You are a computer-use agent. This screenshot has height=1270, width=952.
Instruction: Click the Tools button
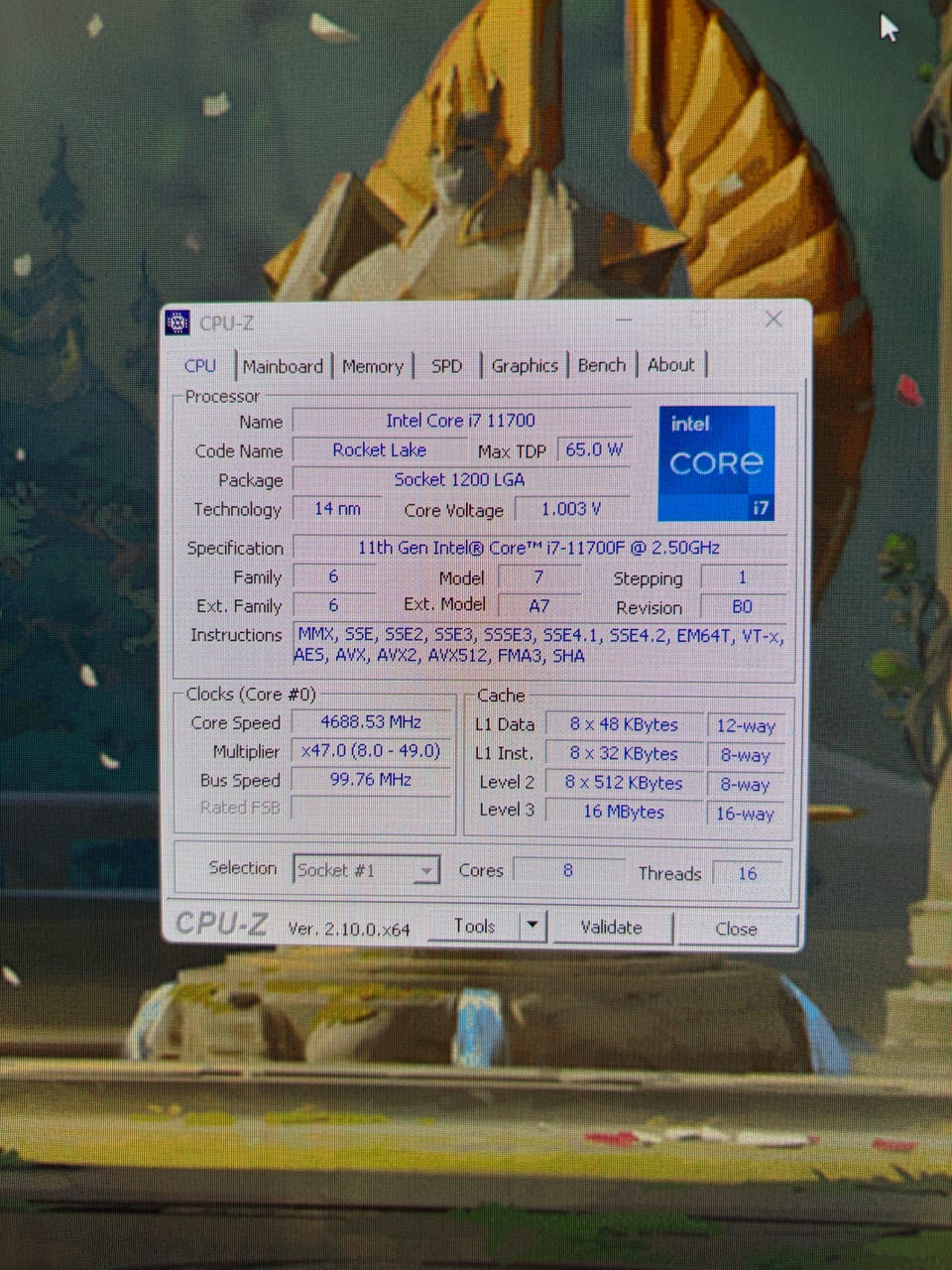[x=474, y=926]
